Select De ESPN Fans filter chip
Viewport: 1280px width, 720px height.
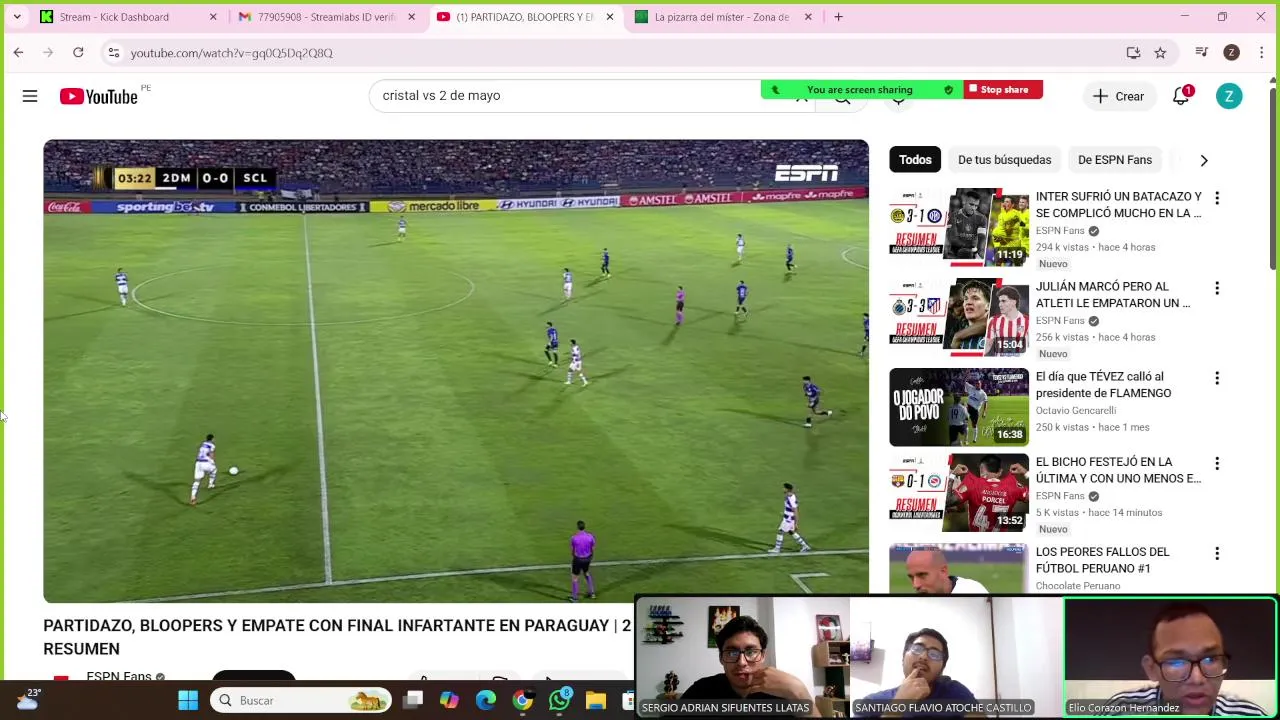pyautogui.click(x=1114, y=160)
